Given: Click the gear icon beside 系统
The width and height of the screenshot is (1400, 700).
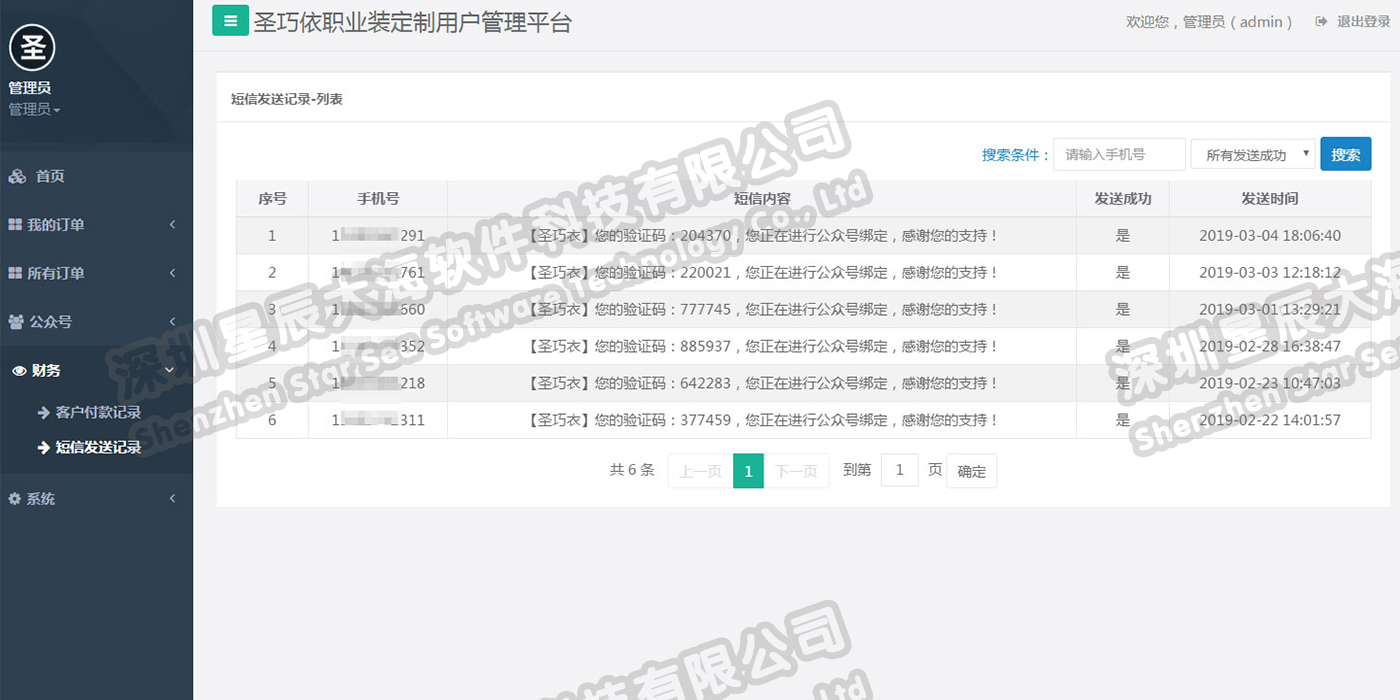Looking at the screenshot, I should (14, 498).
